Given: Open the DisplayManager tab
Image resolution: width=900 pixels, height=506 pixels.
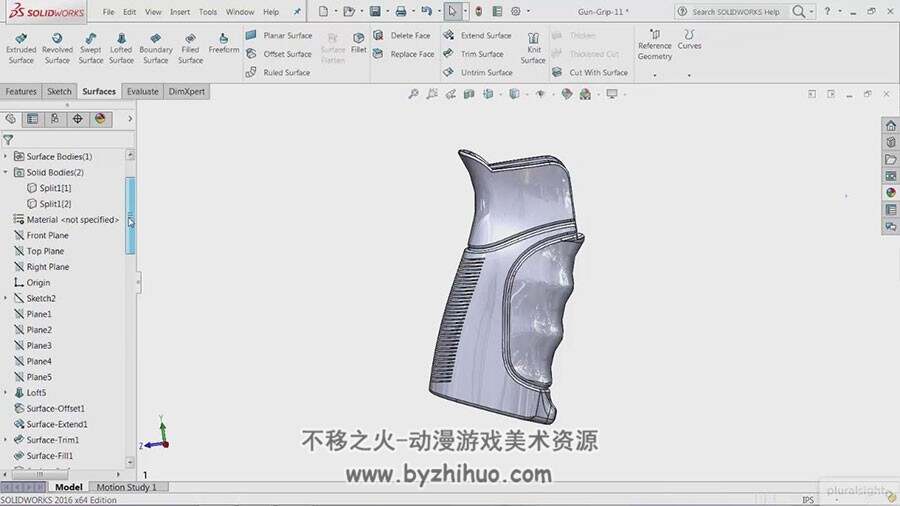Looking at the screenshot, I should [100, 119].
